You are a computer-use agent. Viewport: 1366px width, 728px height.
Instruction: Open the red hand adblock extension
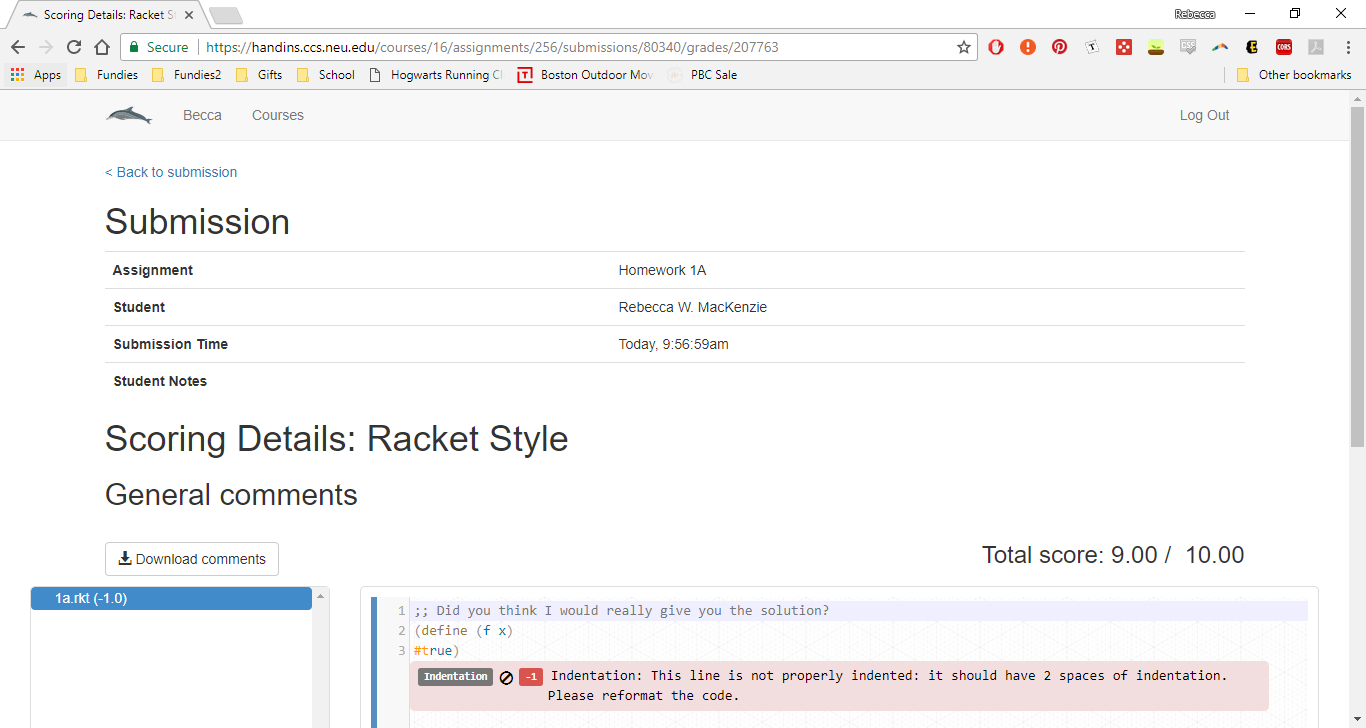[996, 47]
